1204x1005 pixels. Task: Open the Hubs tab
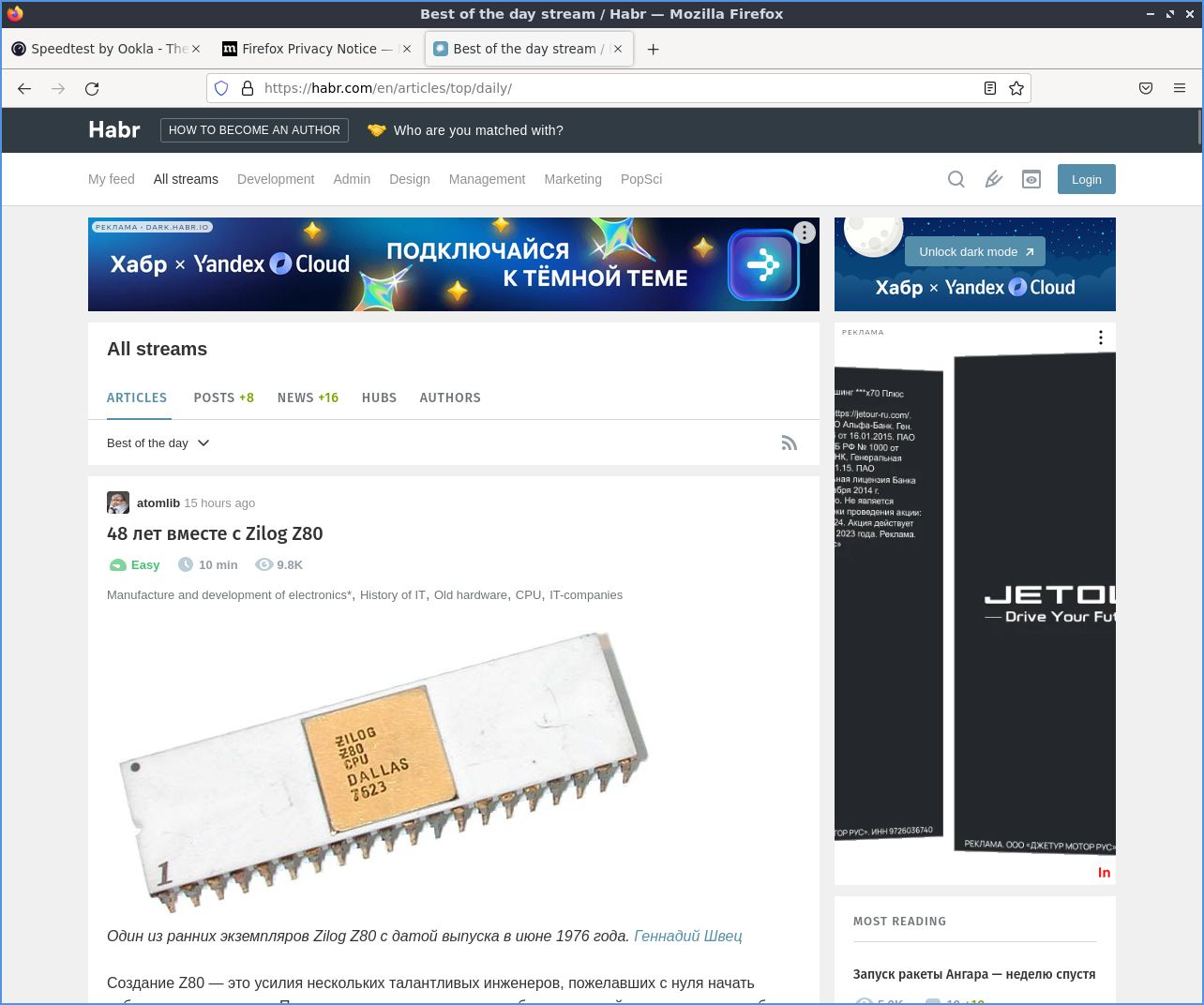point(379,397)
